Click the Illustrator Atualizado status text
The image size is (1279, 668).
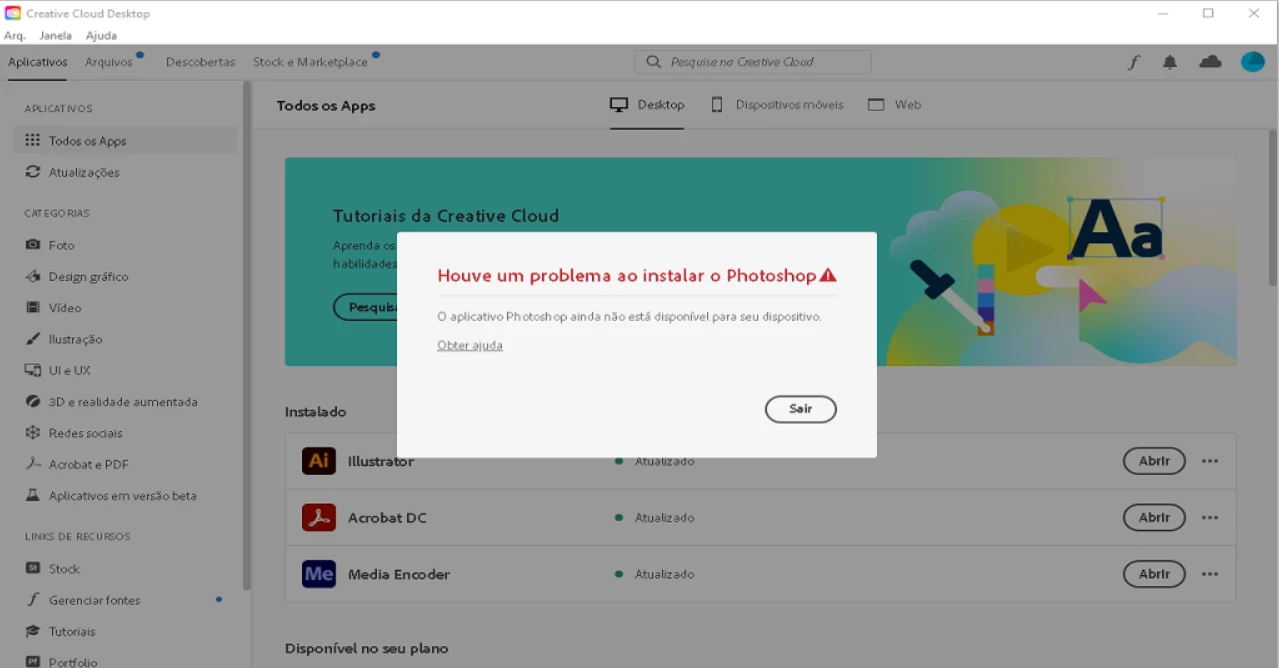(x=664, y=461)
